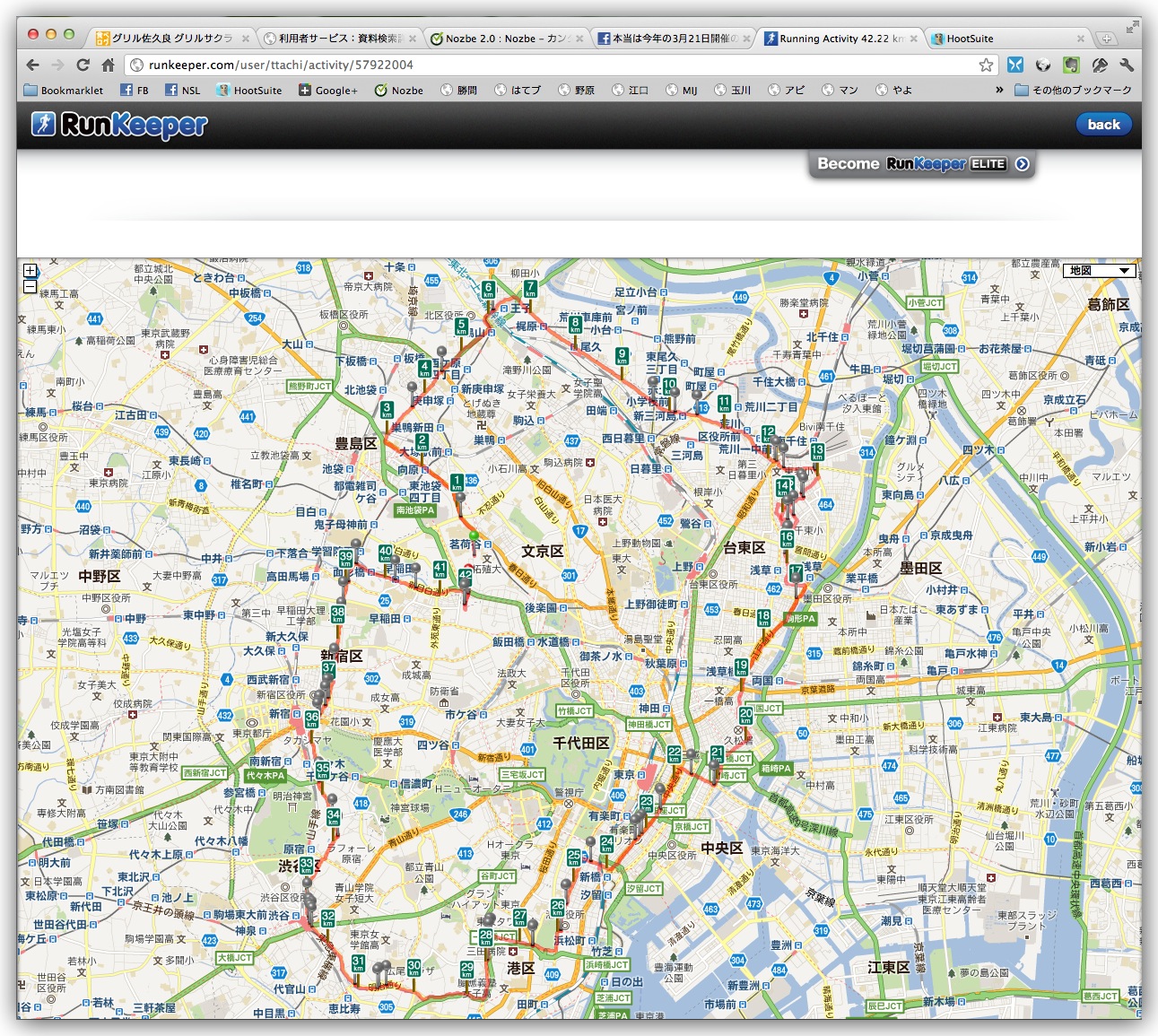The image size is (1158, 1036).
Task: Go to browser home page
Action: [x=108, y=65]
